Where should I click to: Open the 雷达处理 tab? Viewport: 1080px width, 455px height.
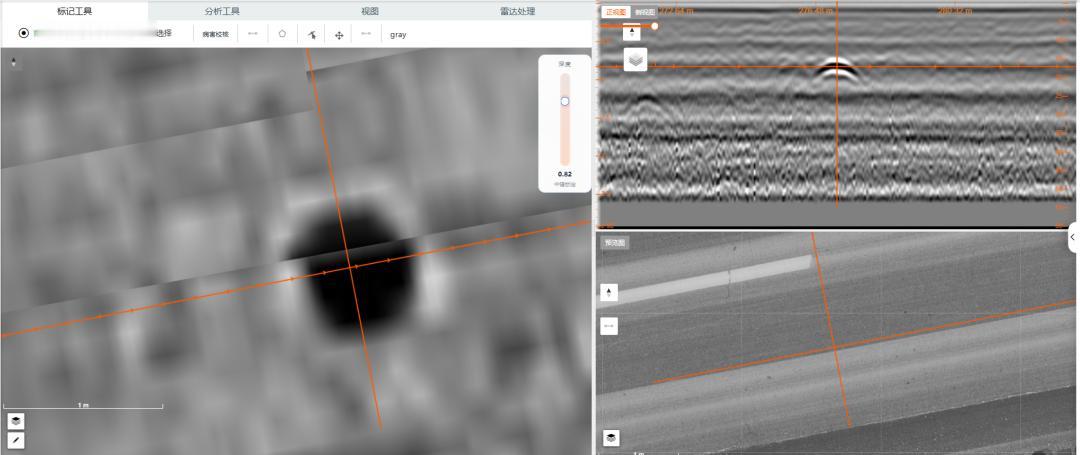click(x=517, y=11)
